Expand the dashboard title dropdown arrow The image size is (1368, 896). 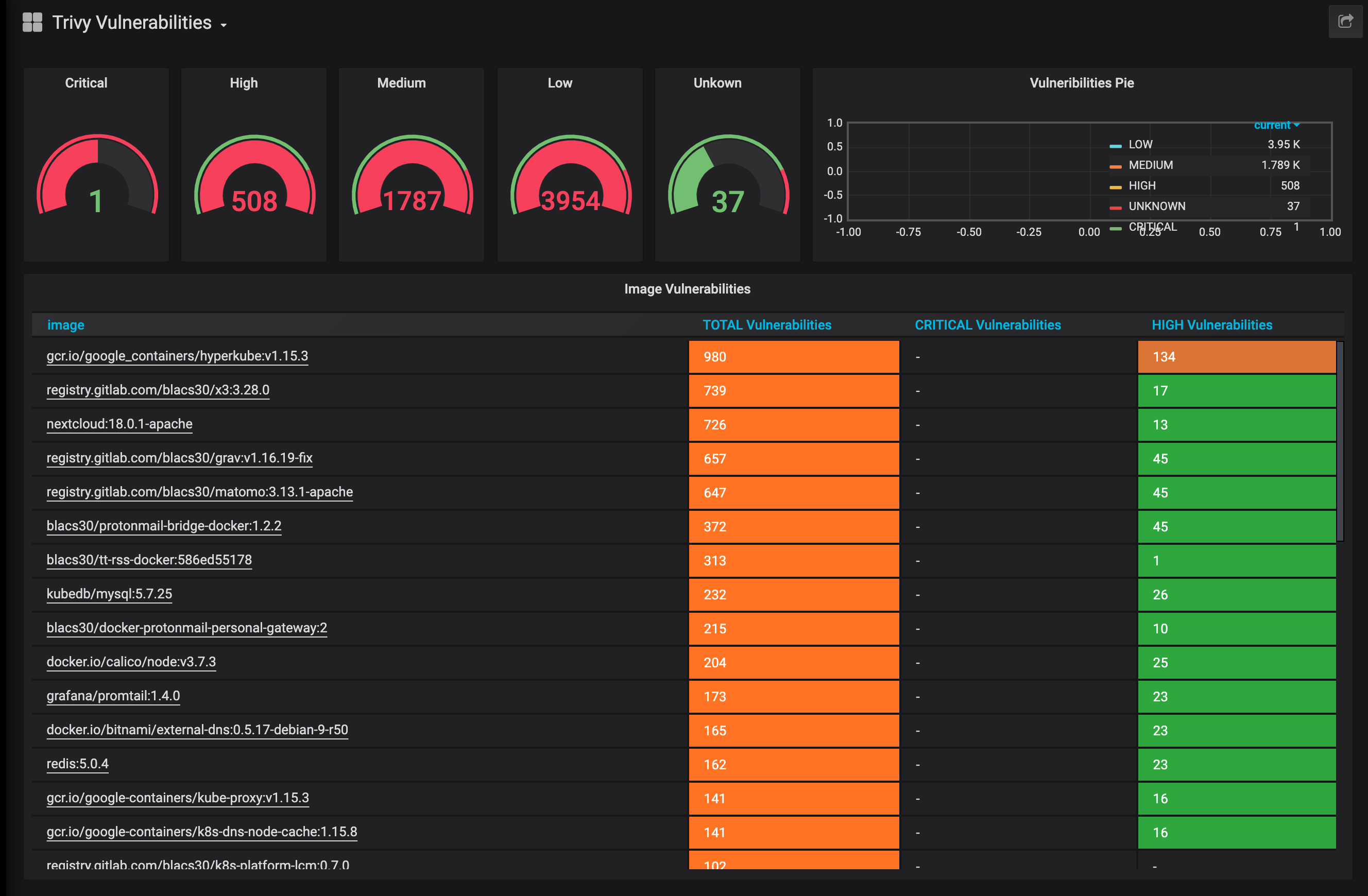pyautogui.click(x=226, y=22)
